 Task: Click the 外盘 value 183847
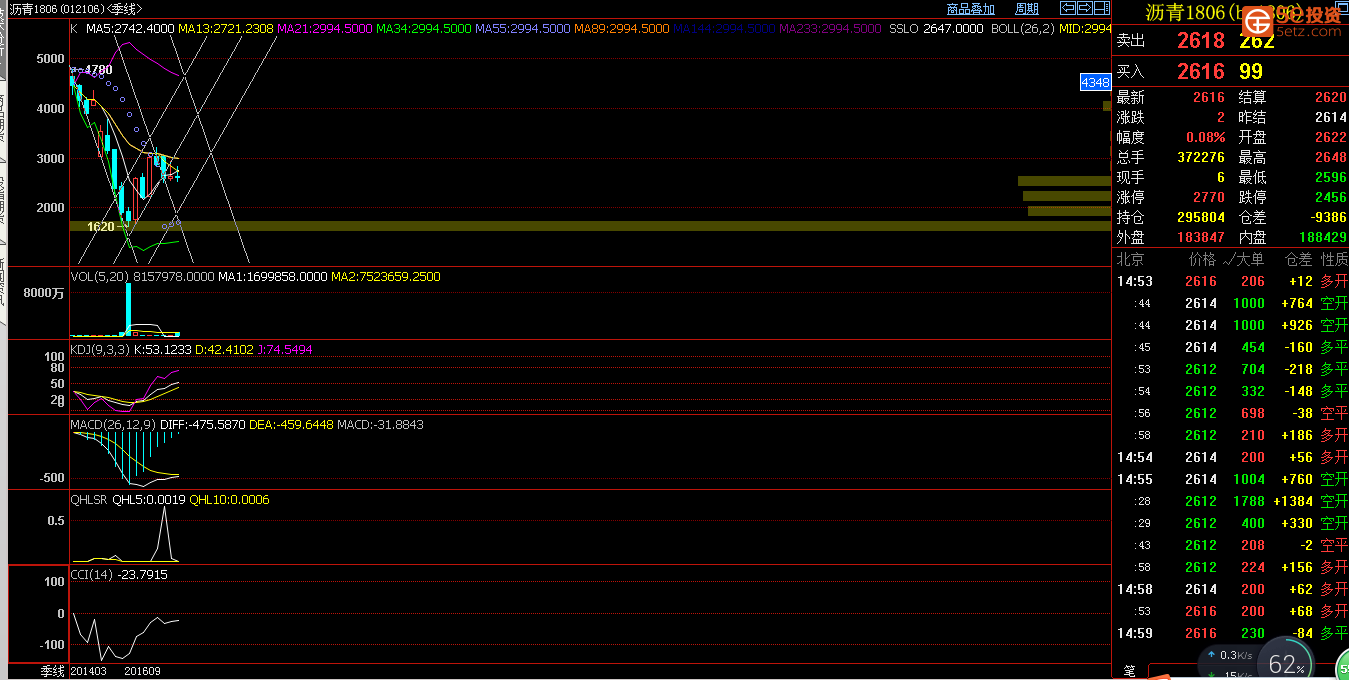[1200, 237]
